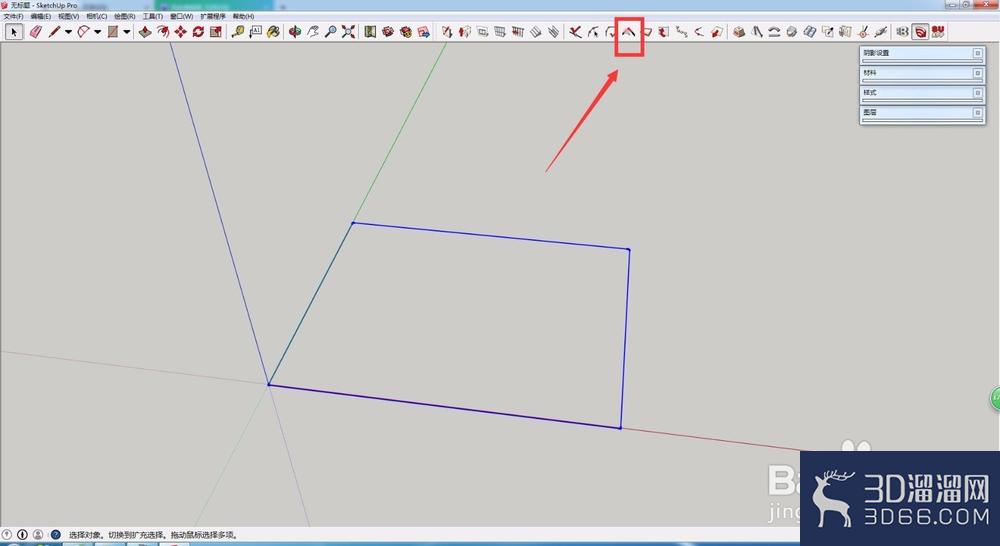The width and height of the screenshot is (1000, 546).
Task: Expand the 材料 tray panel
Action: tap(922, 73)
